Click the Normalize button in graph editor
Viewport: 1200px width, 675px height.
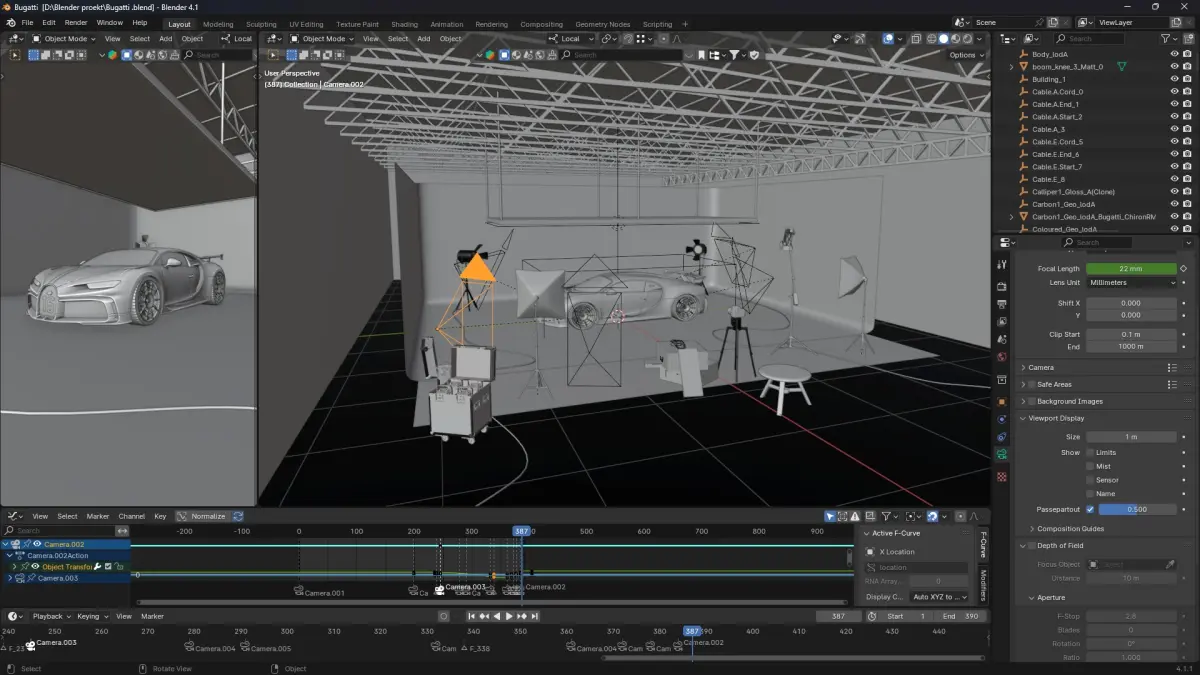203,516
